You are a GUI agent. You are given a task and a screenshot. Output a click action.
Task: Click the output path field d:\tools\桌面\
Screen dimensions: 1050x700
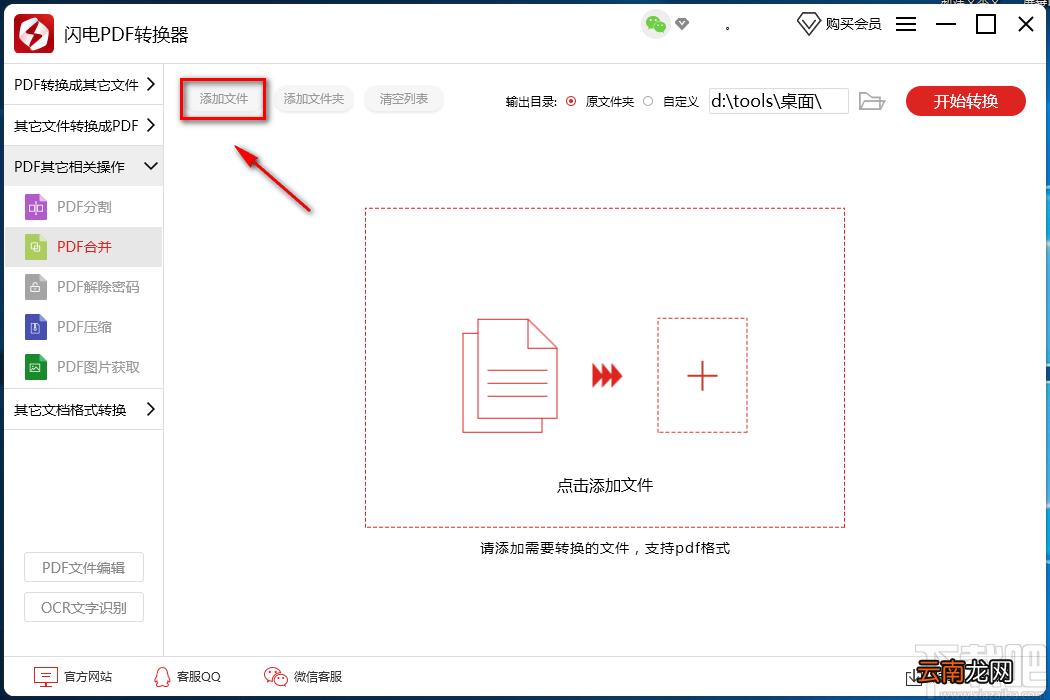779,101
